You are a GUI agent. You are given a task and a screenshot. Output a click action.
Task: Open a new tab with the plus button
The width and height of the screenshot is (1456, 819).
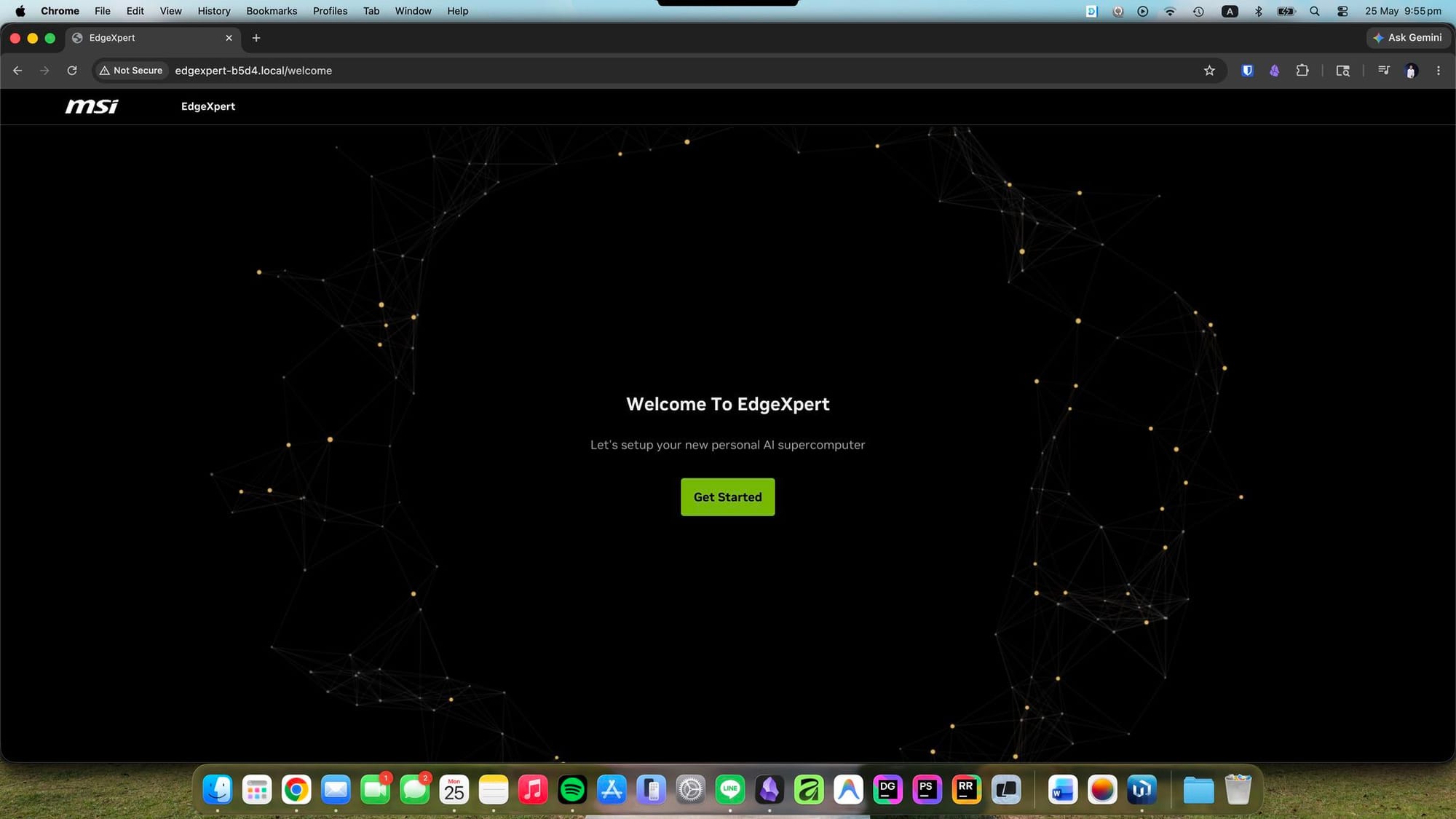pos(256,38)
